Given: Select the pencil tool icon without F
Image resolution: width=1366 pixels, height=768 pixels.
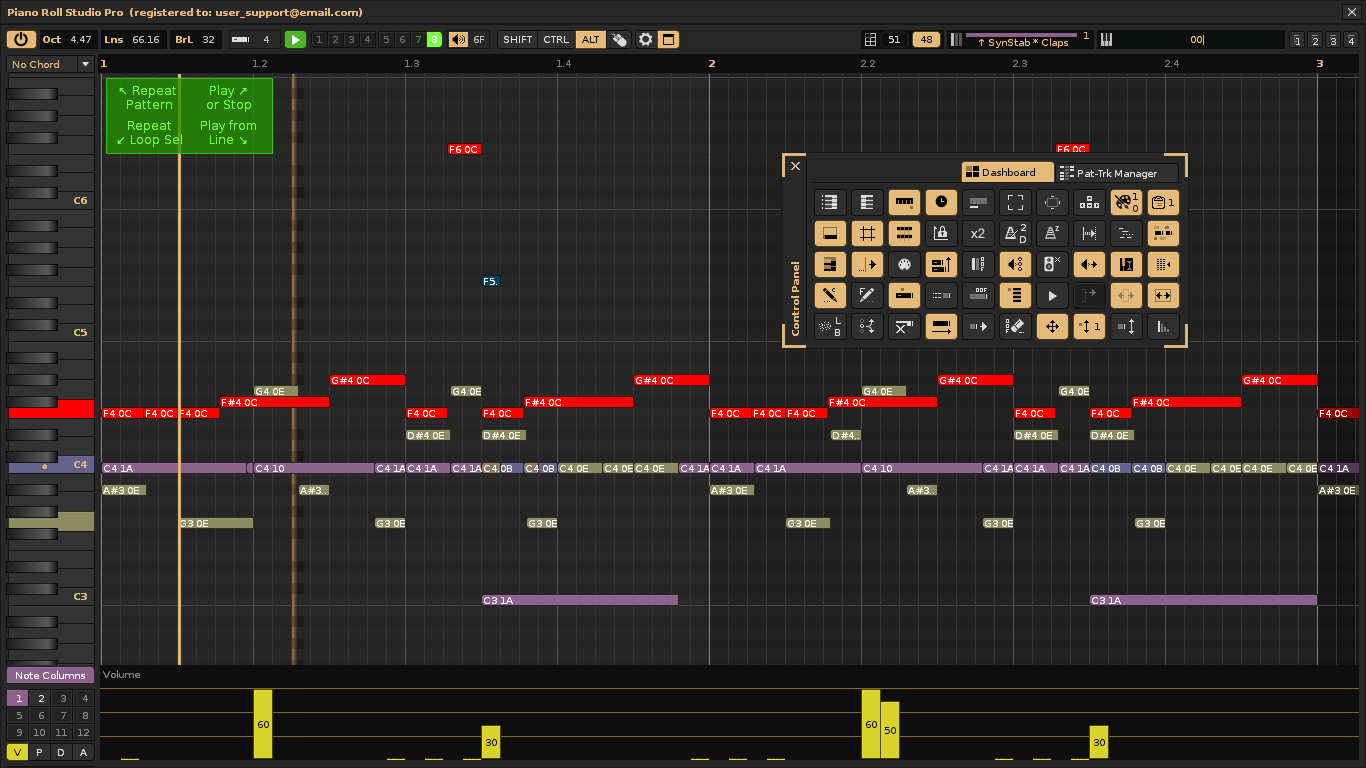Looking at the screenshot, I should click(x=830, y=296).
